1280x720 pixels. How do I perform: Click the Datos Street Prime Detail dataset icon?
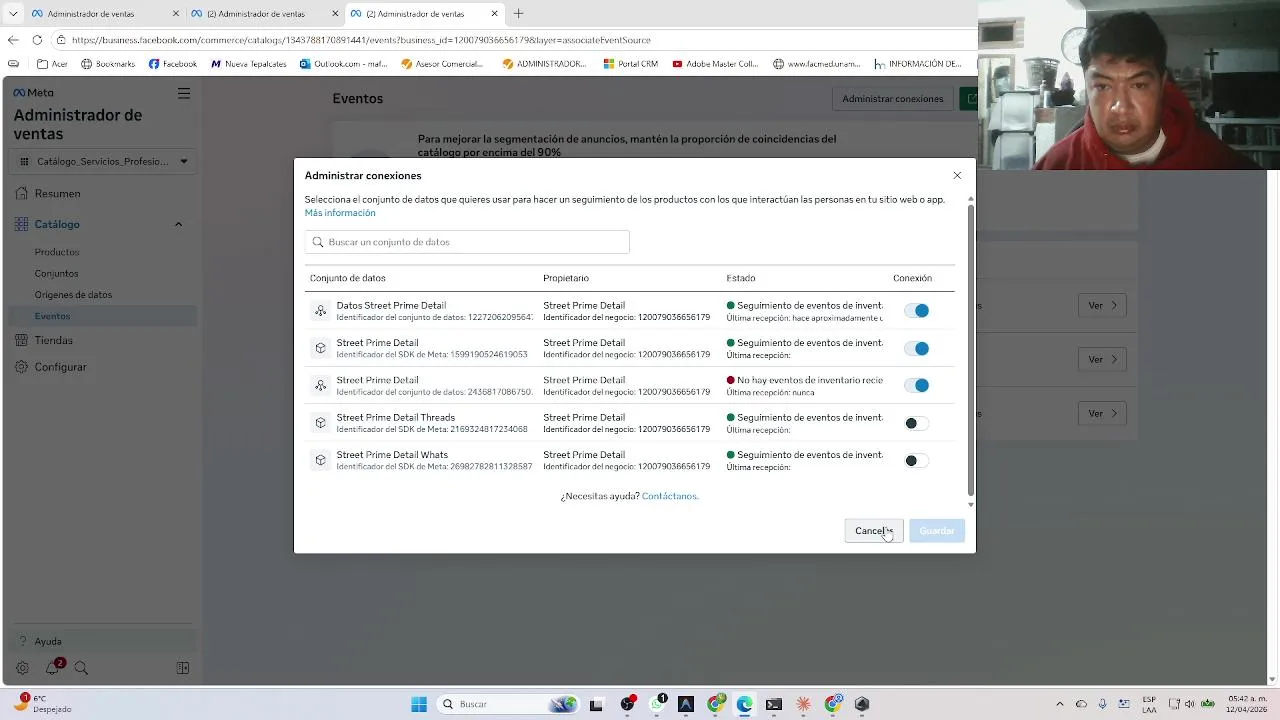point(320,311)
